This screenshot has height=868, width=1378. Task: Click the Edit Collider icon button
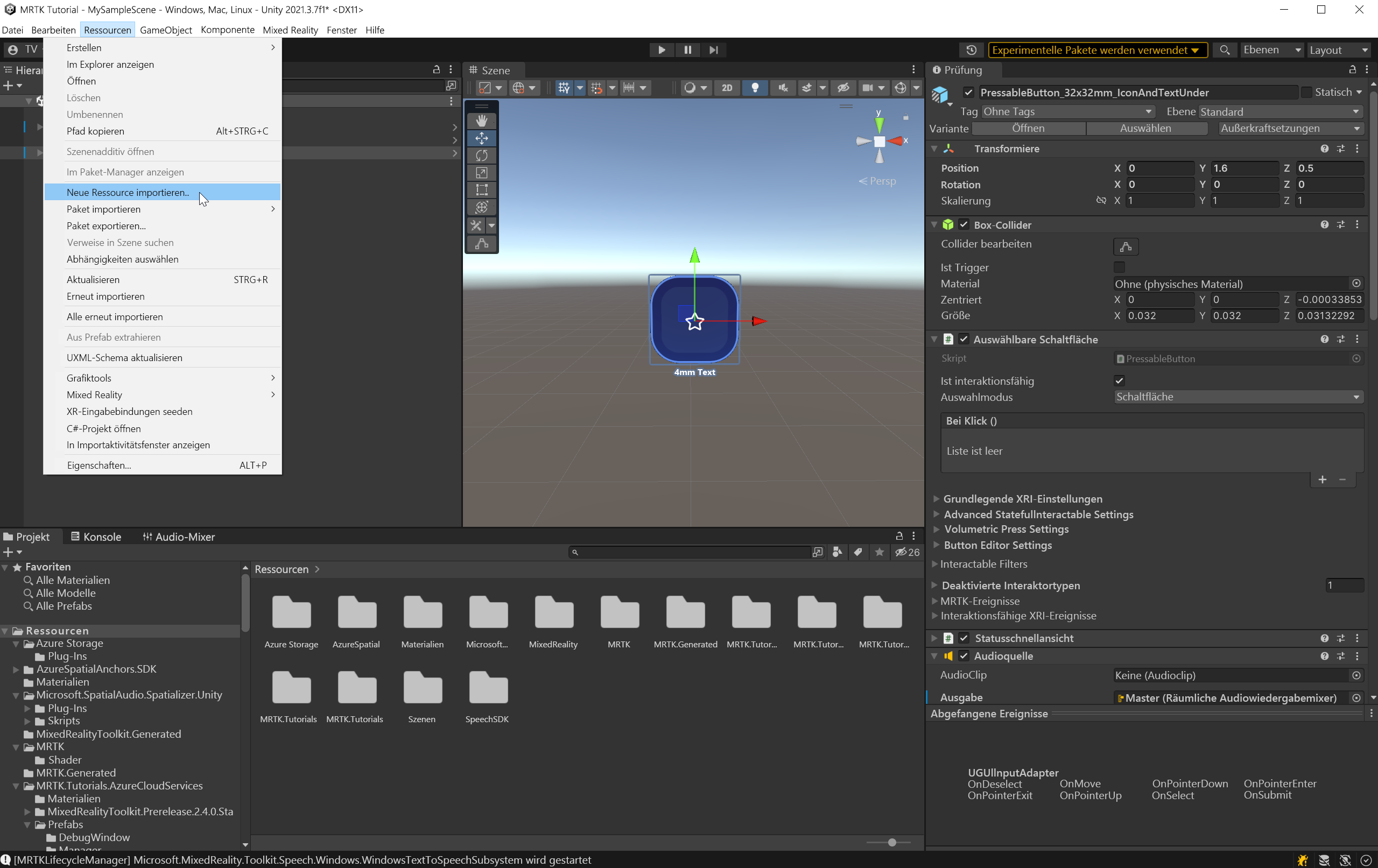pyautogui.click(x=1125, y=246)
